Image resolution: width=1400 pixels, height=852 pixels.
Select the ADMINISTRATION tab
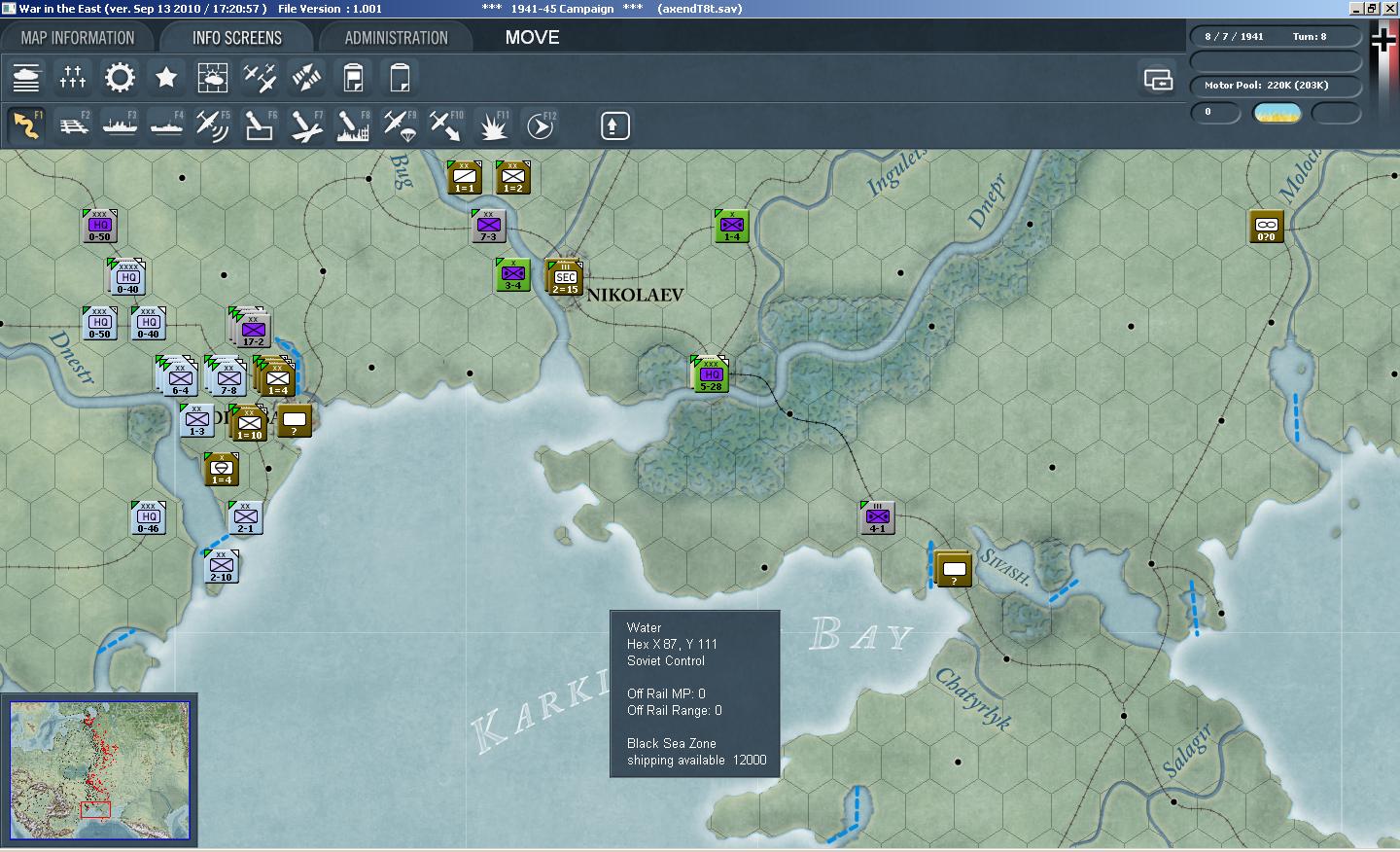click(396, 38)
